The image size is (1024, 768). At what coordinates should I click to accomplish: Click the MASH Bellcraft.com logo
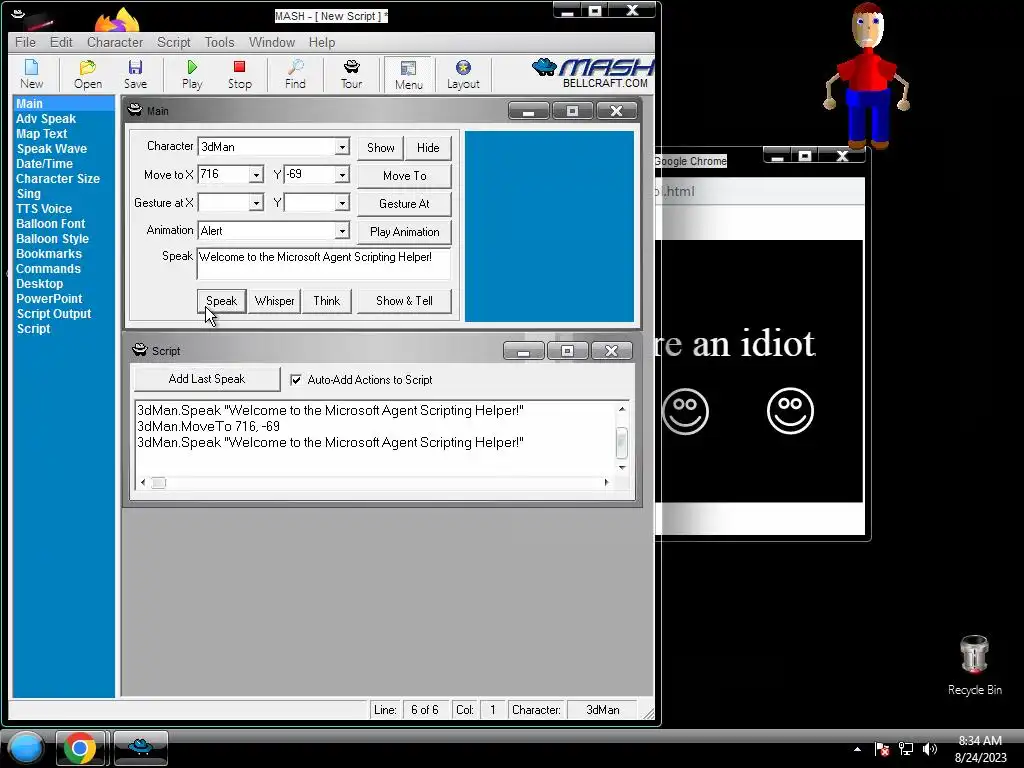(593, 73)
